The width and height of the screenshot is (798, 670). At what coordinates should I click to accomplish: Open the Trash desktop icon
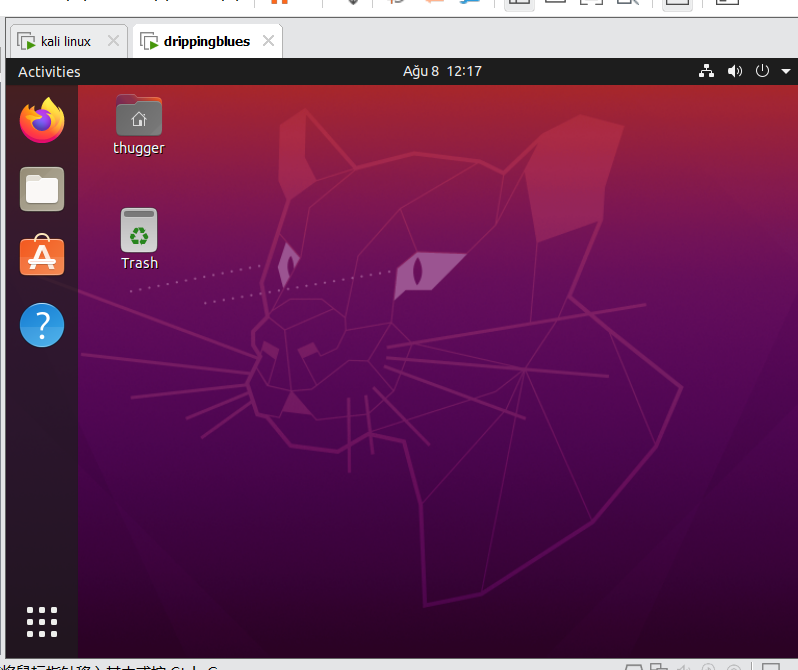point(139,230)
